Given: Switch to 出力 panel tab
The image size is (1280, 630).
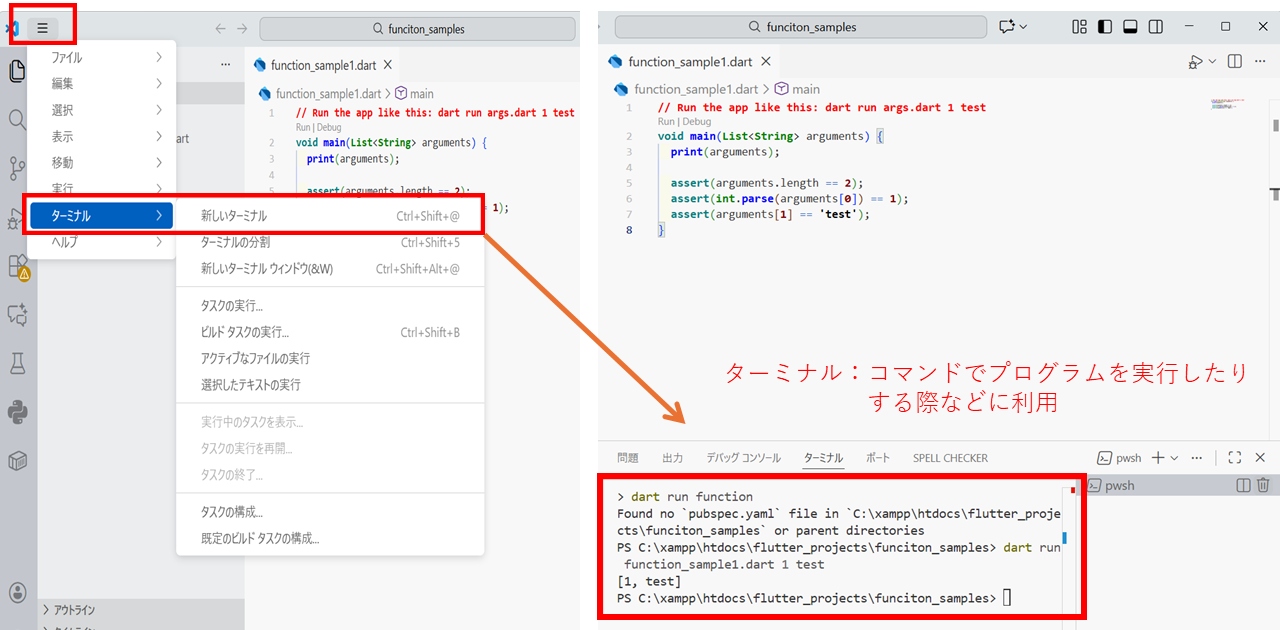Looking at the screenshot, I should click(x=673, y=458).
